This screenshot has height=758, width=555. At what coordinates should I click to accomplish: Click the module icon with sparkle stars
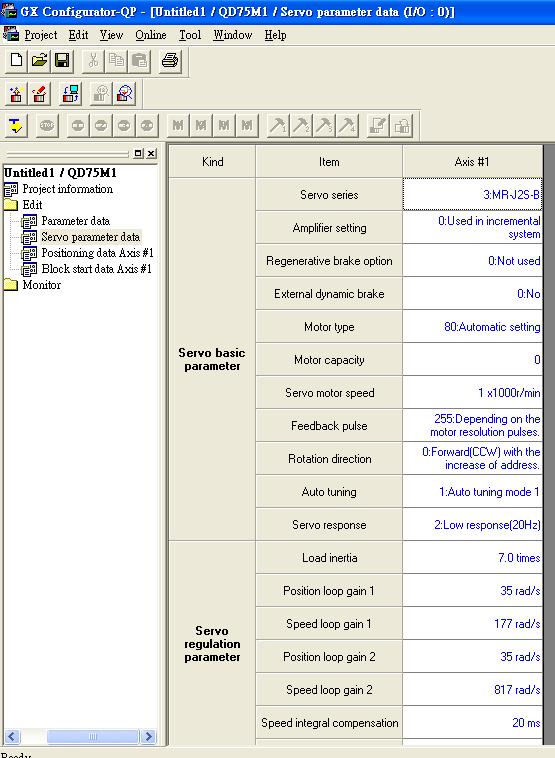[x=16, y=94]
